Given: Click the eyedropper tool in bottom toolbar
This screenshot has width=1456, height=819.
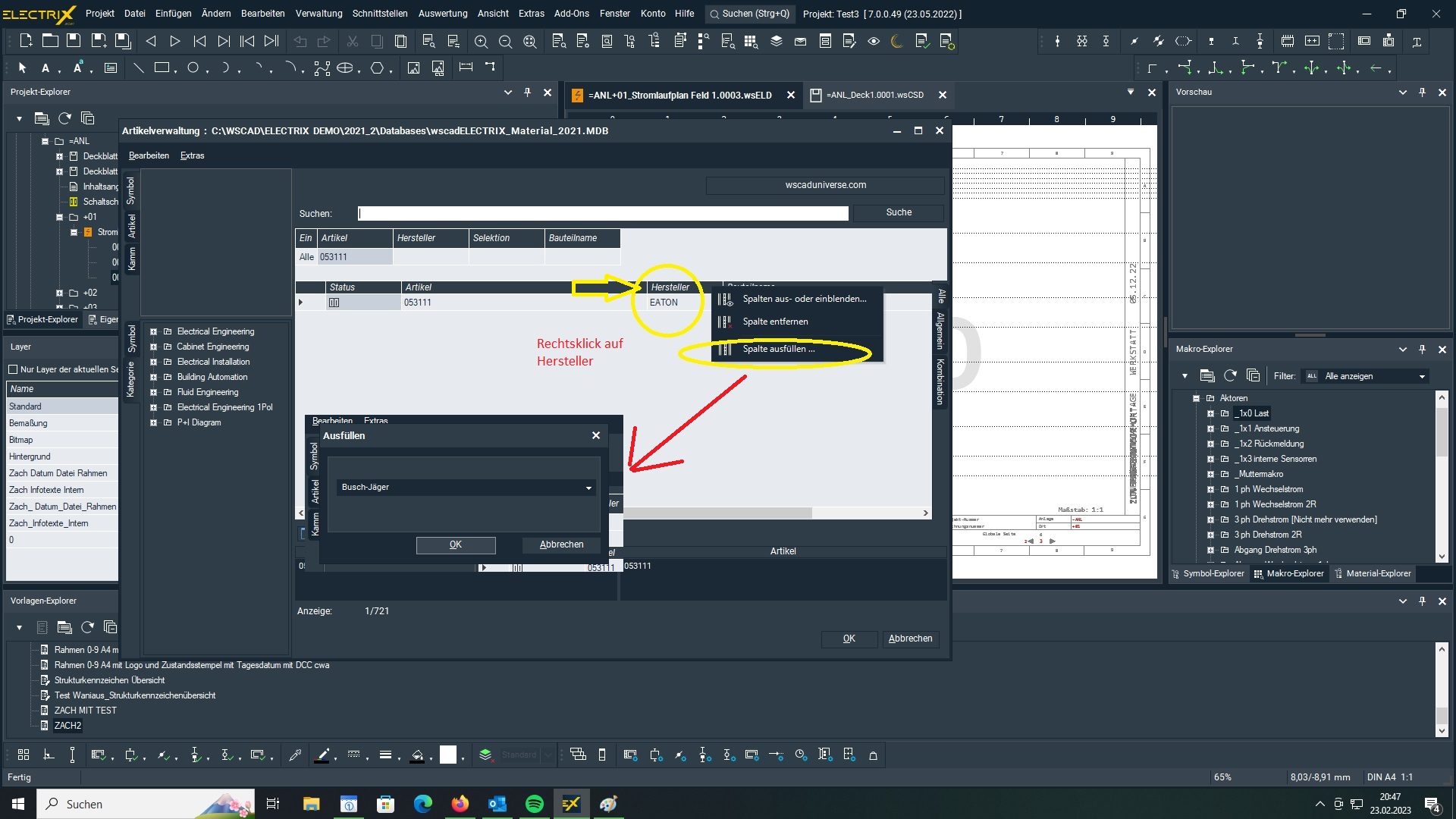Looking at the screenshot, I should [296, 755].
